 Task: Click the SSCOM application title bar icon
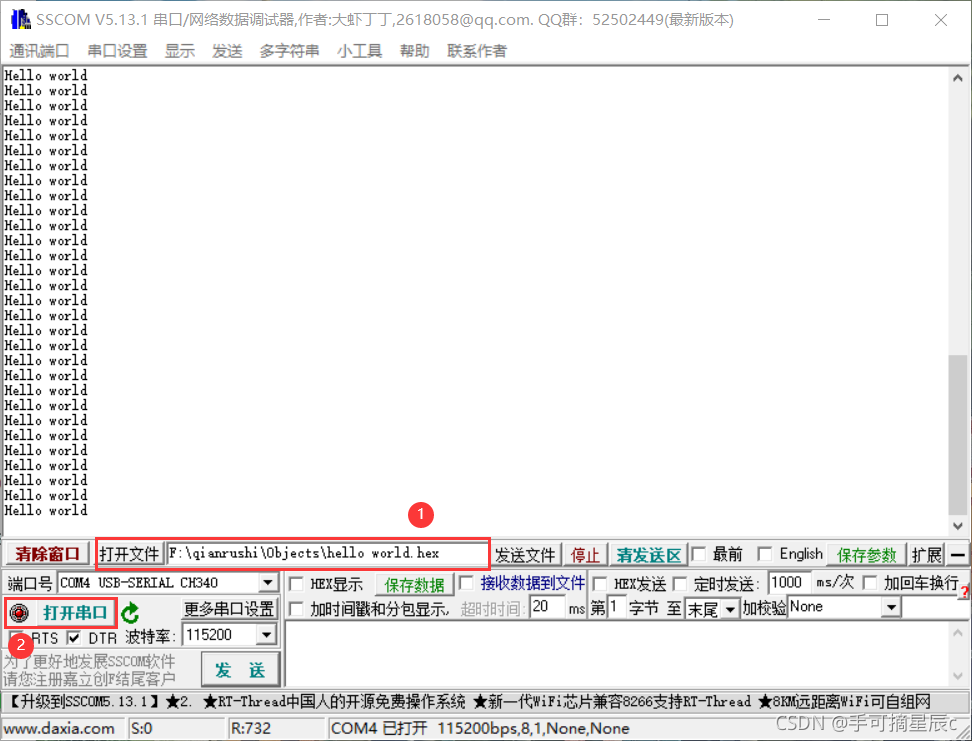pyautogui.click(x=20, y=19)
